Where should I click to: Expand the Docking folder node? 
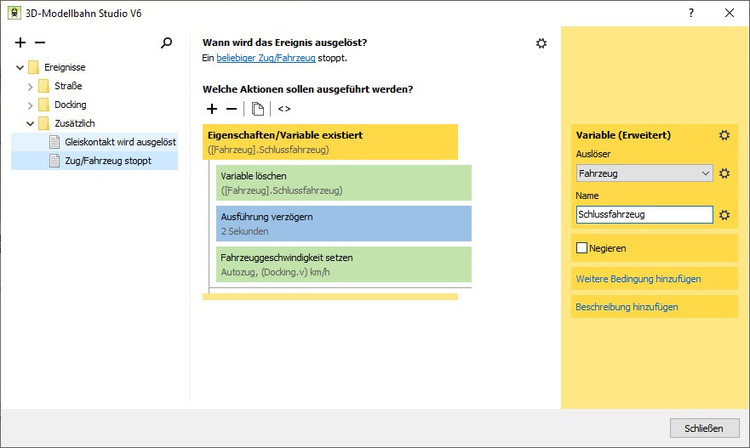(x=30, y=104)
